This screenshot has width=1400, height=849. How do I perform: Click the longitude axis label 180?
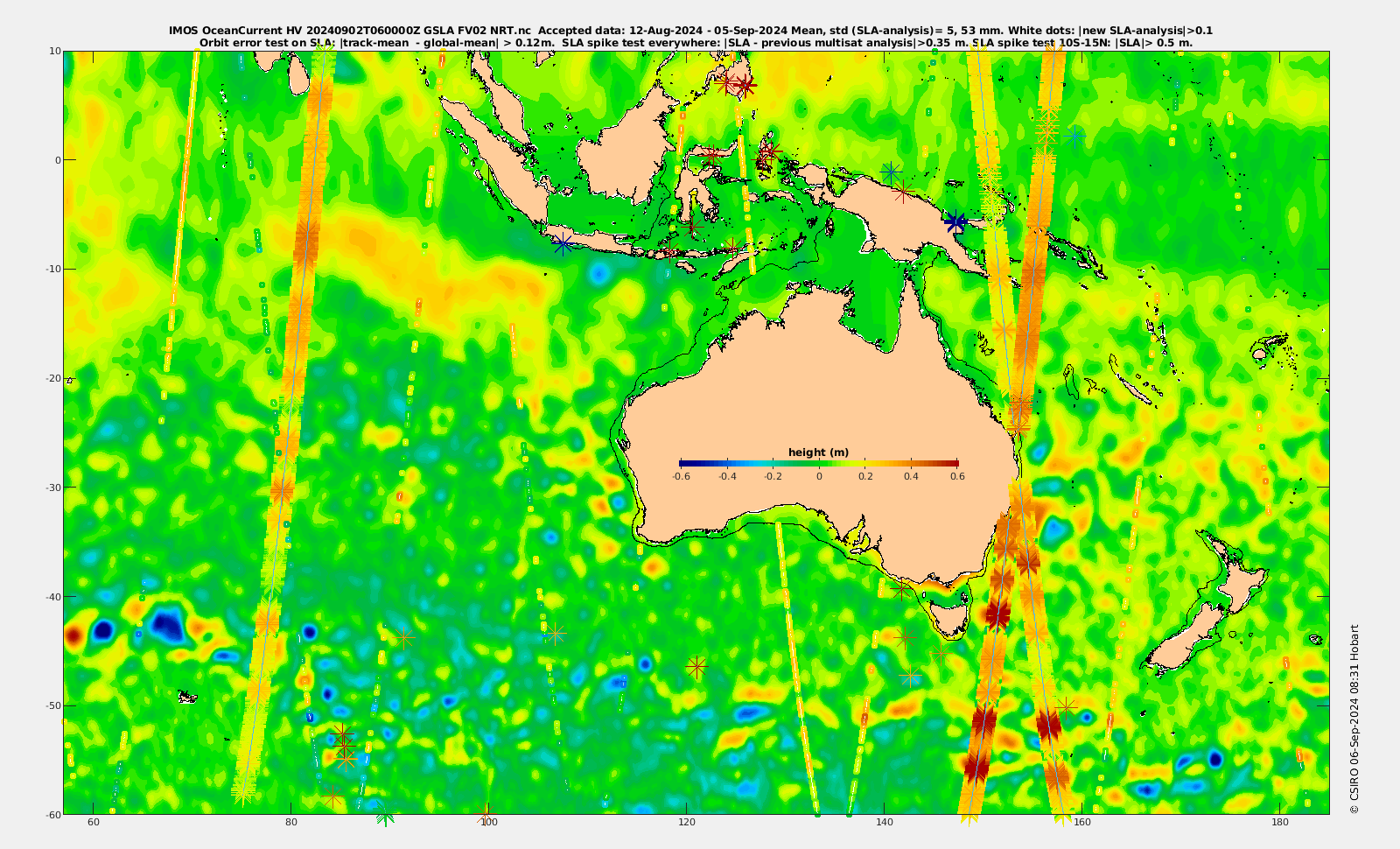(x=1280, y=823)
